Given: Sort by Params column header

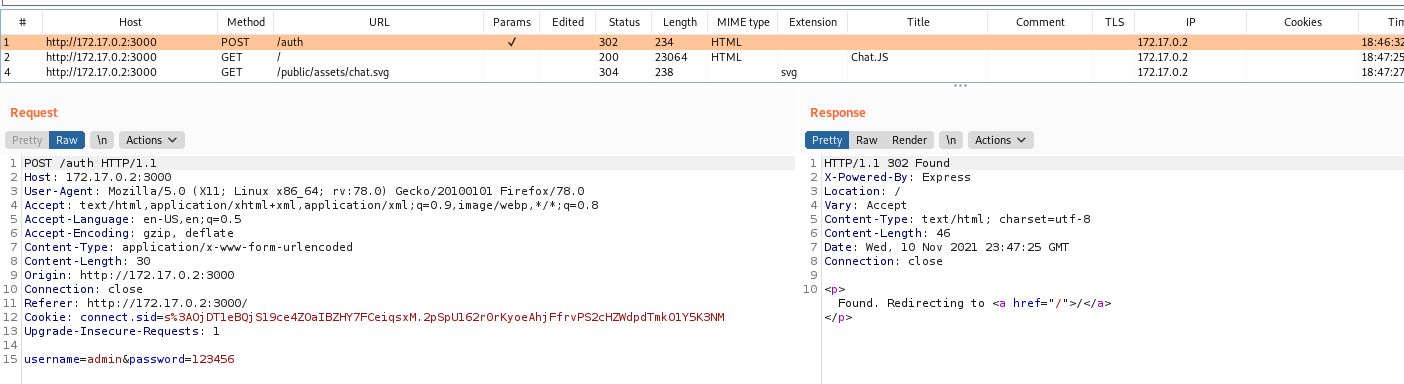Looking at the screenshot, I should coord(511,22).
